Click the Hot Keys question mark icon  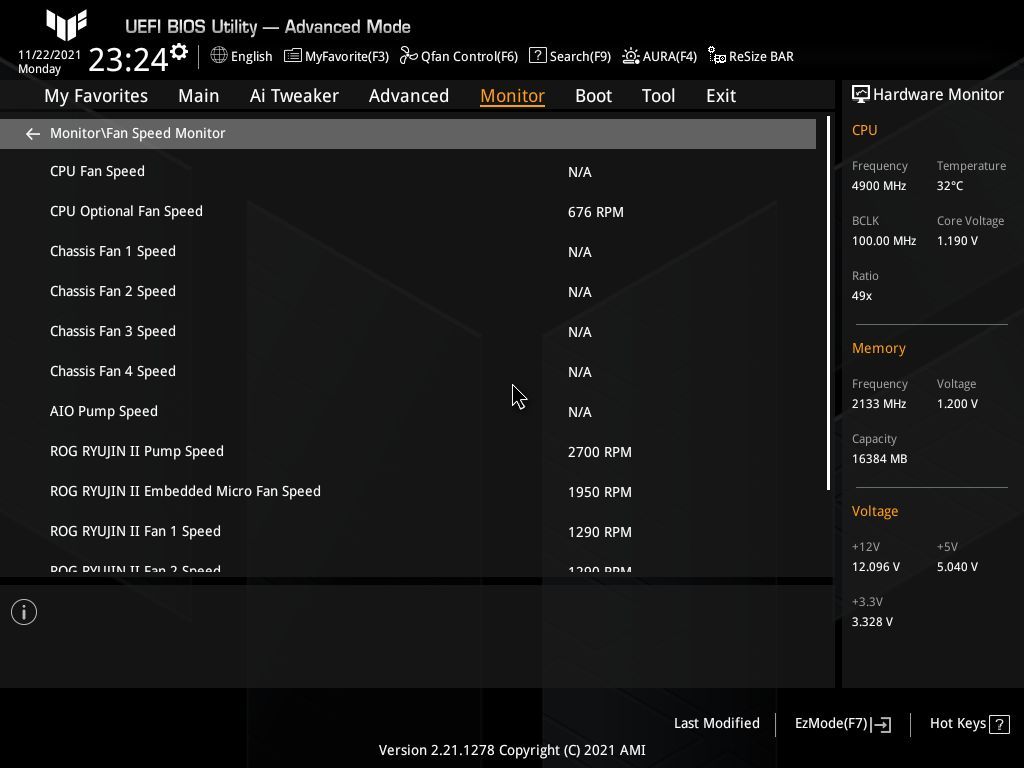point(999,724)
